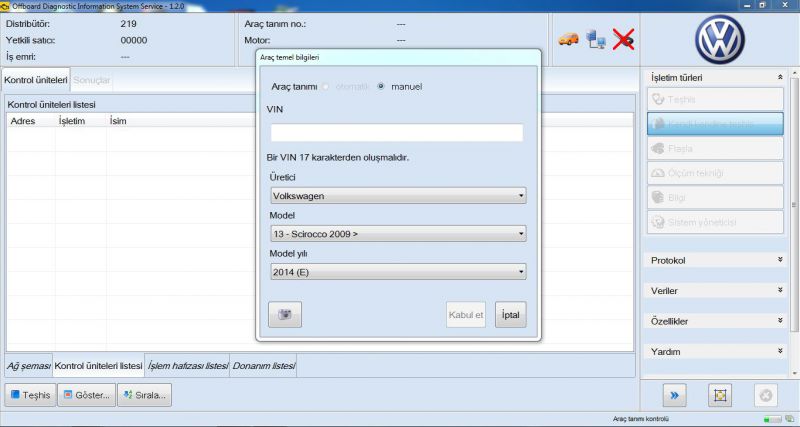Open the Ağ şeması tab
Image resolution: width=800 pixels, height=427 pixels.
[x=29, y=366]
